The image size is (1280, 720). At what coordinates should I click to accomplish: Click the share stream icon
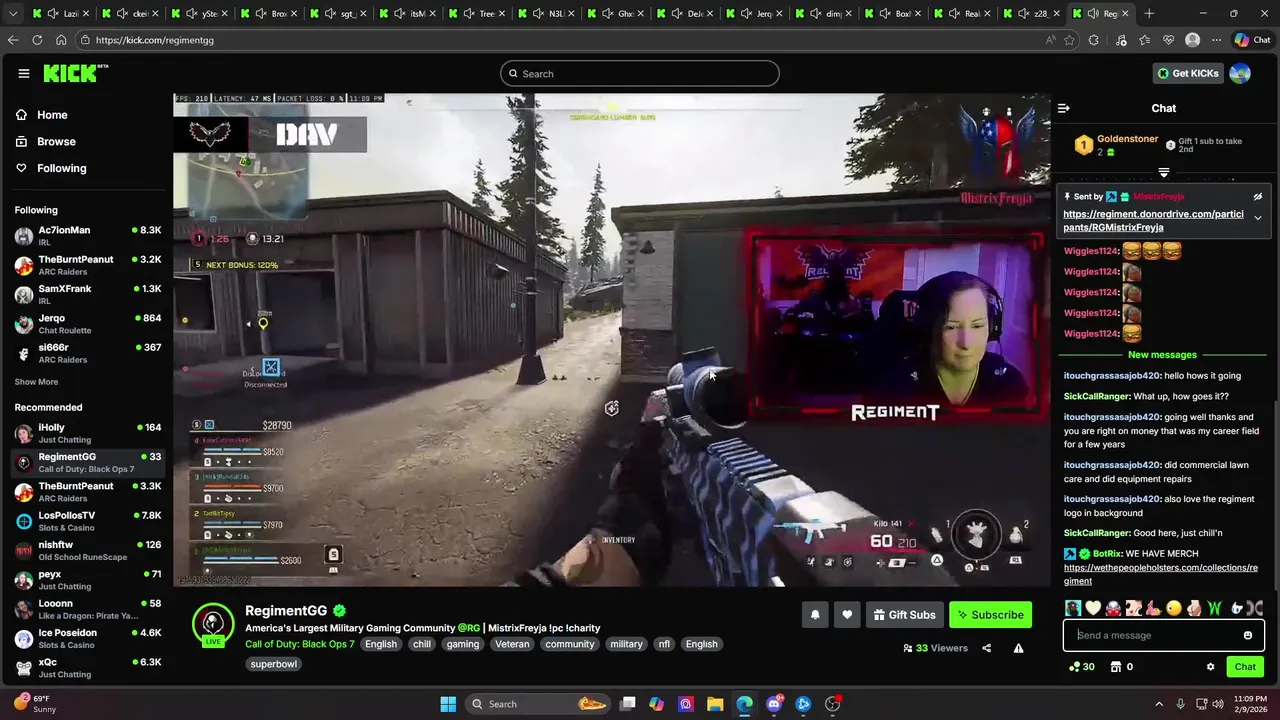[986, 648]
